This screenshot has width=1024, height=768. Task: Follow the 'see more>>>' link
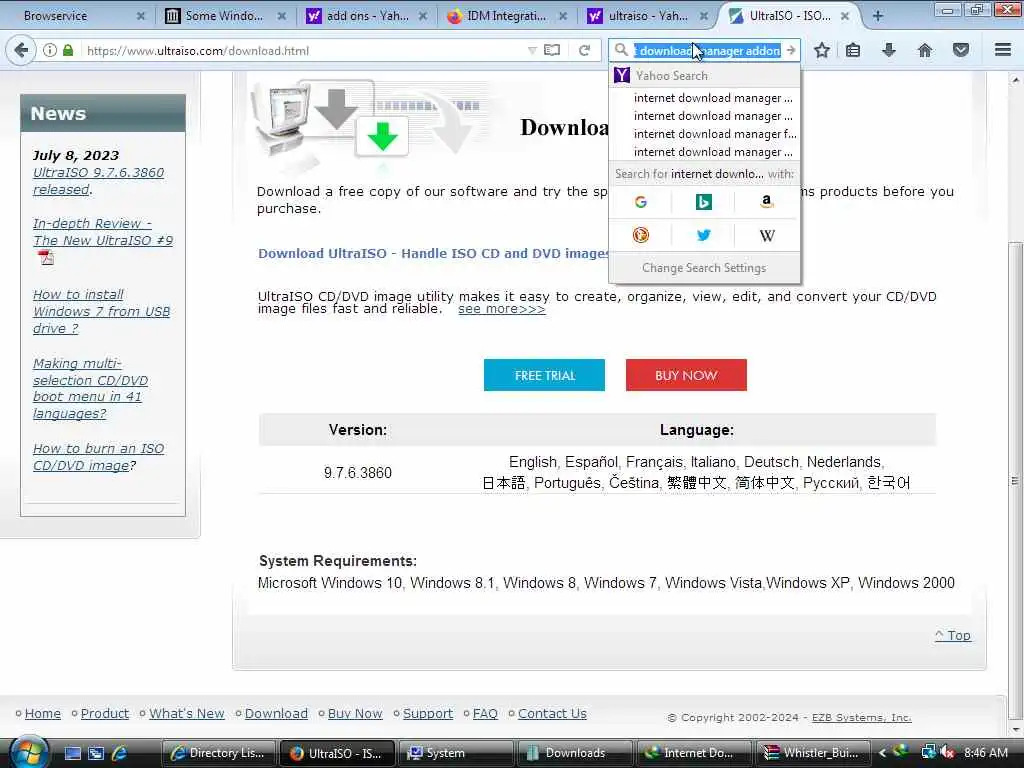point(502,309)
